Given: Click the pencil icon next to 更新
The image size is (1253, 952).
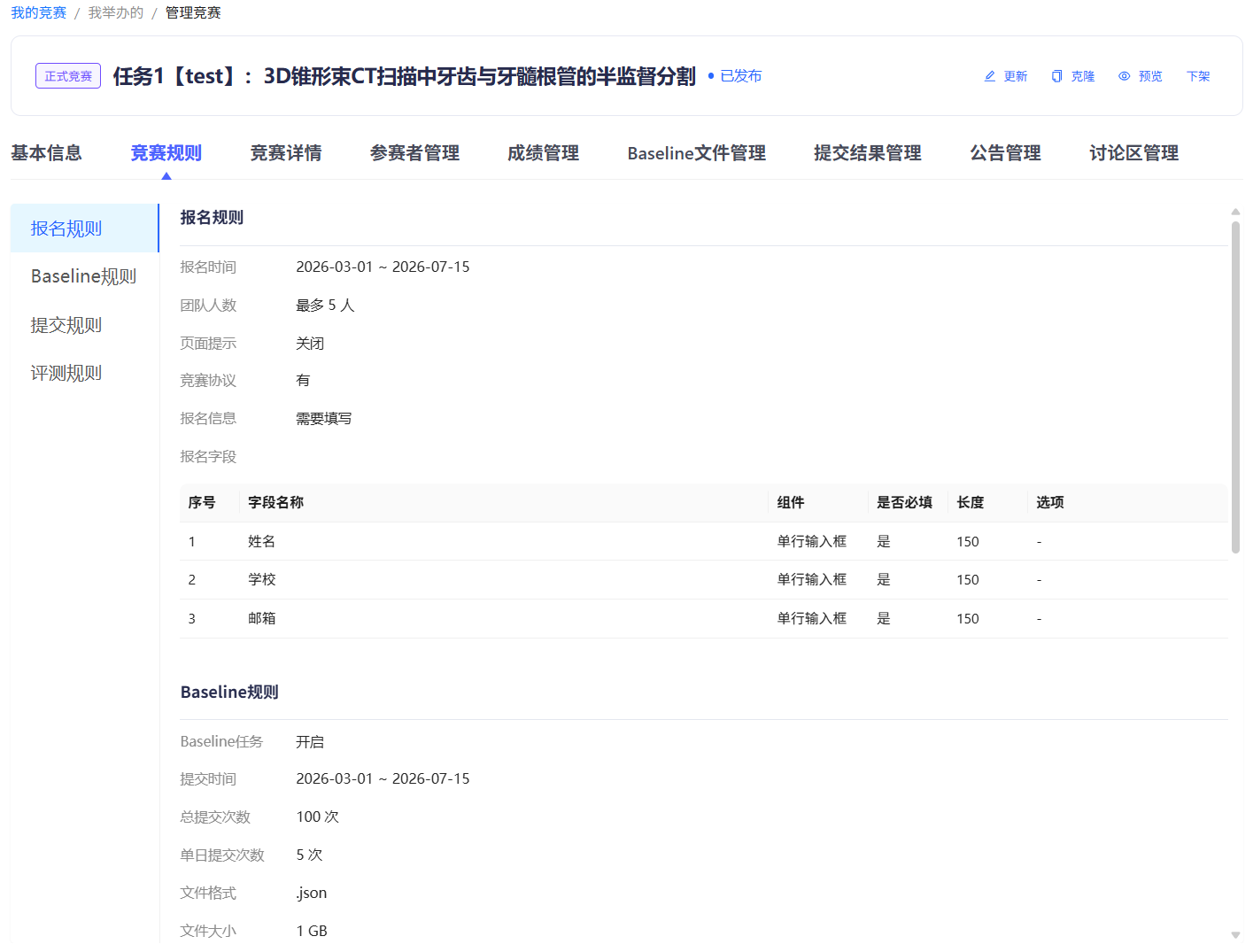Looking at the screenshot, I should [x=990, y=76].
